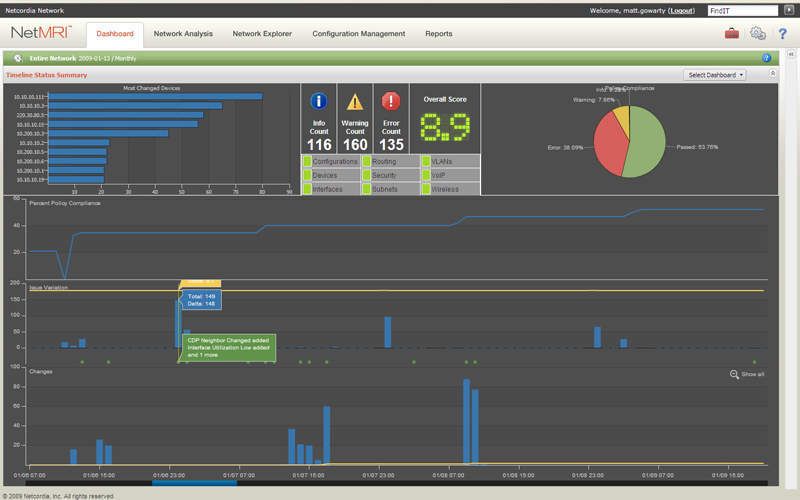Click the Info Count blue icon
800x500 pixels.
tap(319, 101)
